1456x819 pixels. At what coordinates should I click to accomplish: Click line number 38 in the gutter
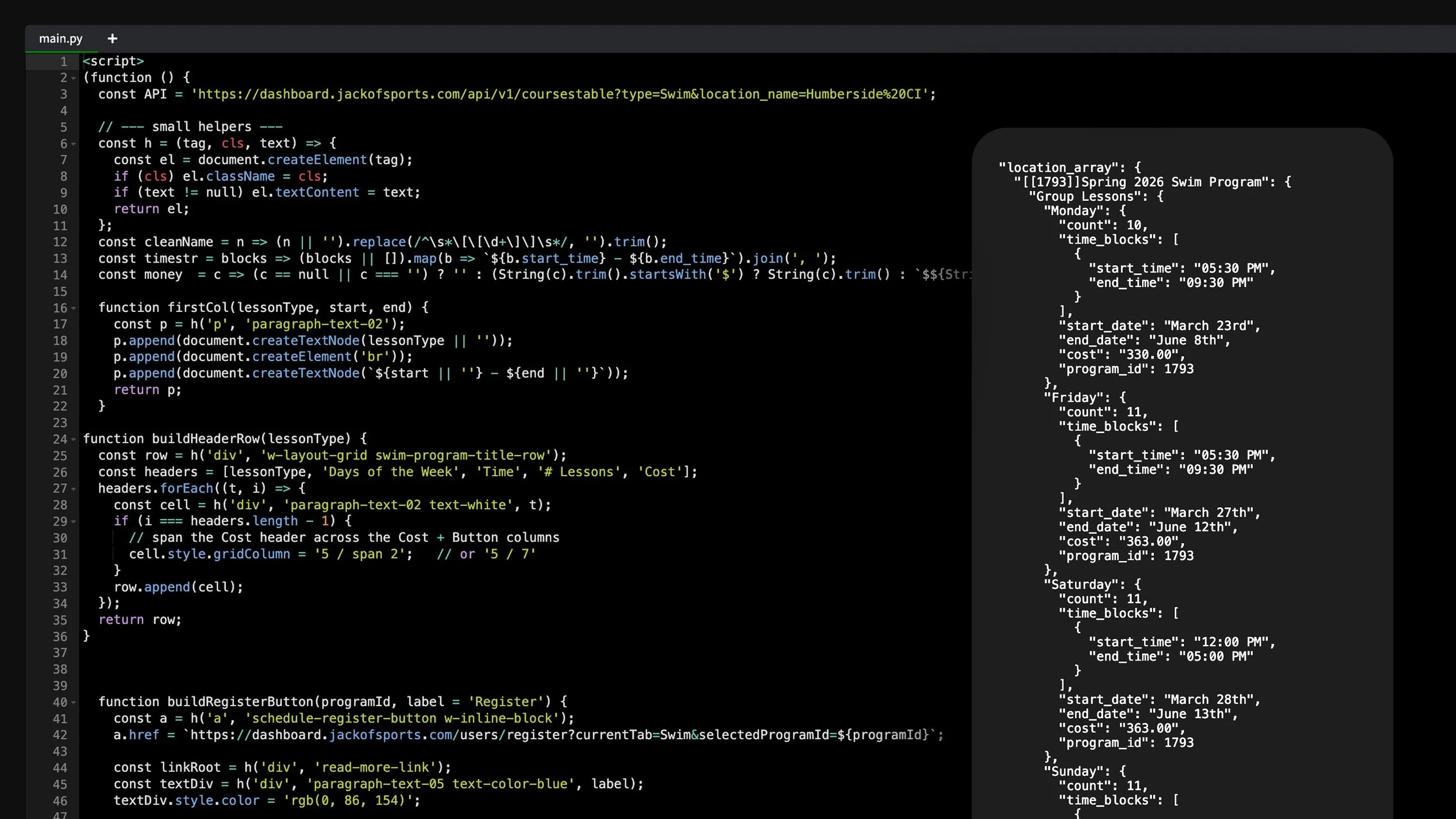(60, 669)
